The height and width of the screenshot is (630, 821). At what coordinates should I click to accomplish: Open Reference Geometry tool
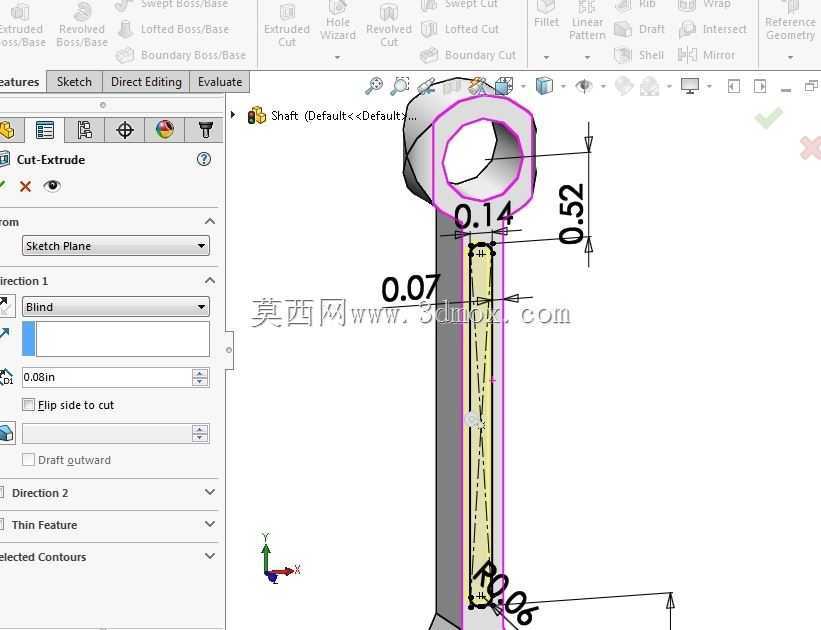790,21
